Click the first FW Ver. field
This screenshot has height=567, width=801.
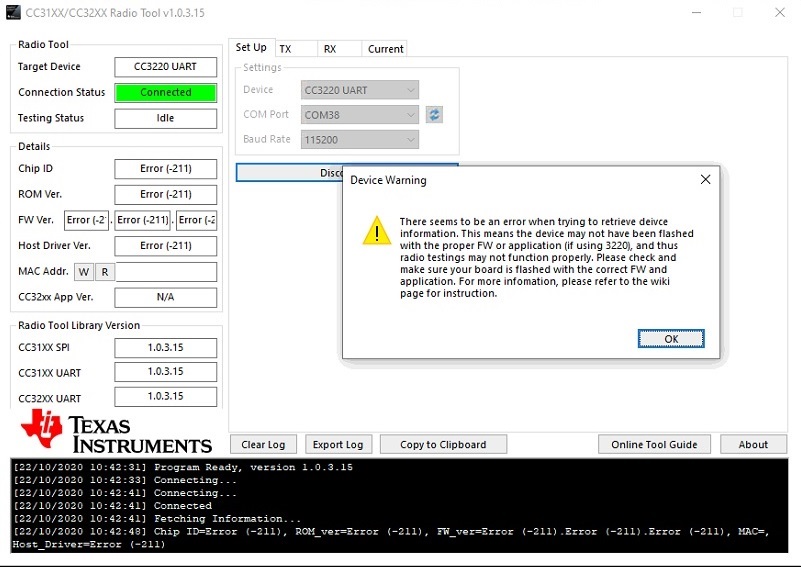pos(86,220)
